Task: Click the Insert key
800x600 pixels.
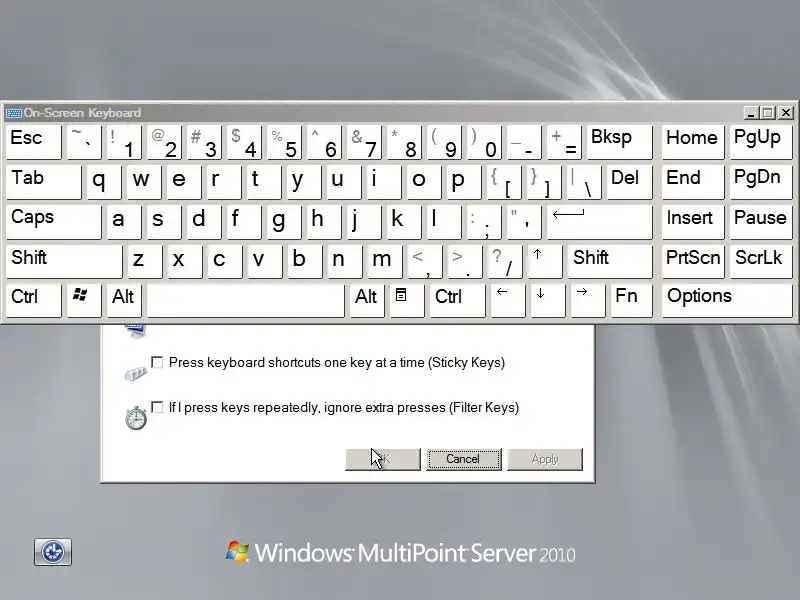Action: pos(693,222)
